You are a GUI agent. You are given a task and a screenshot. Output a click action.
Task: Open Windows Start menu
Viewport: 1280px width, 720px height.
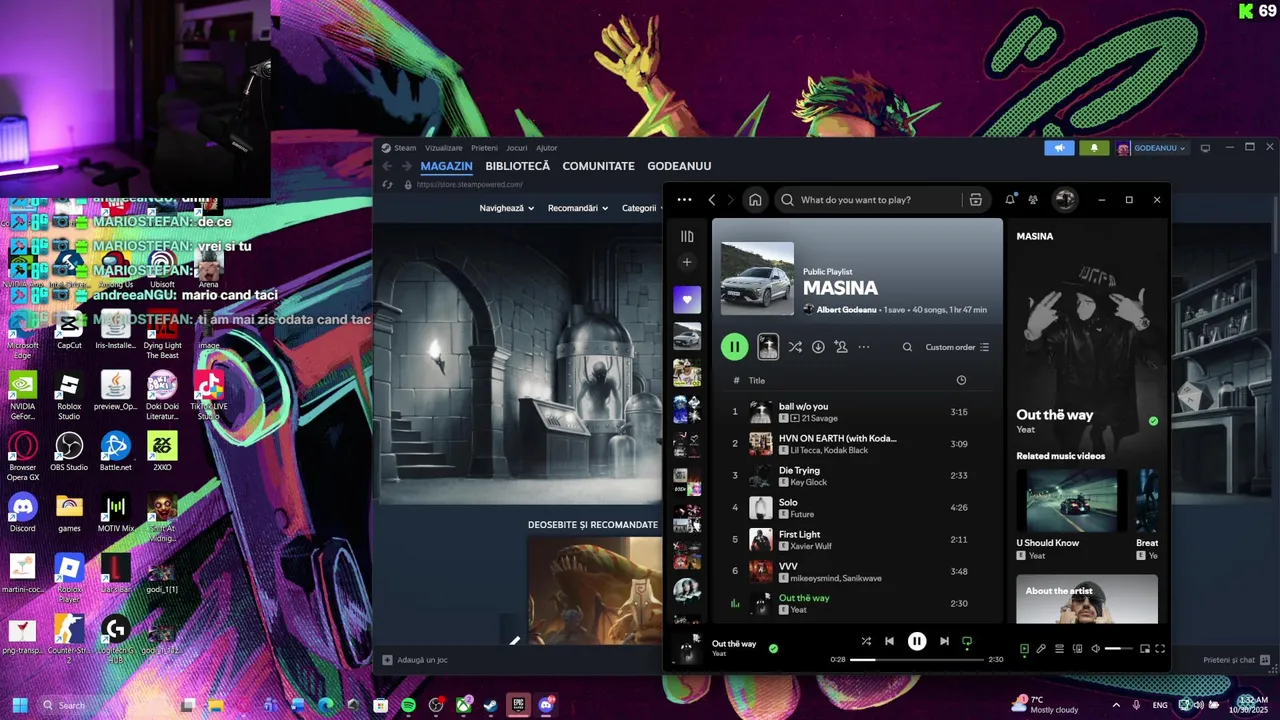click(20, 705)
